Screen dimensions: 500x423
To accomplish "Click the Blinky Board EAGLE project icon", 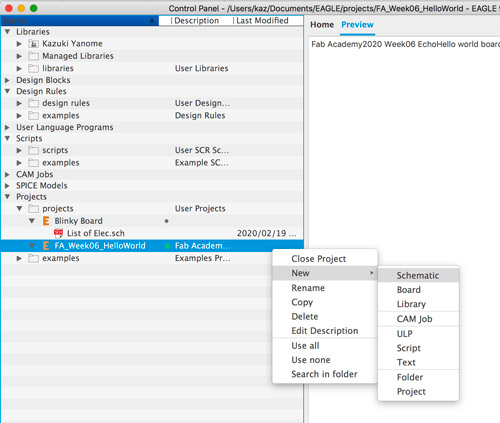I will pos(46,221).
